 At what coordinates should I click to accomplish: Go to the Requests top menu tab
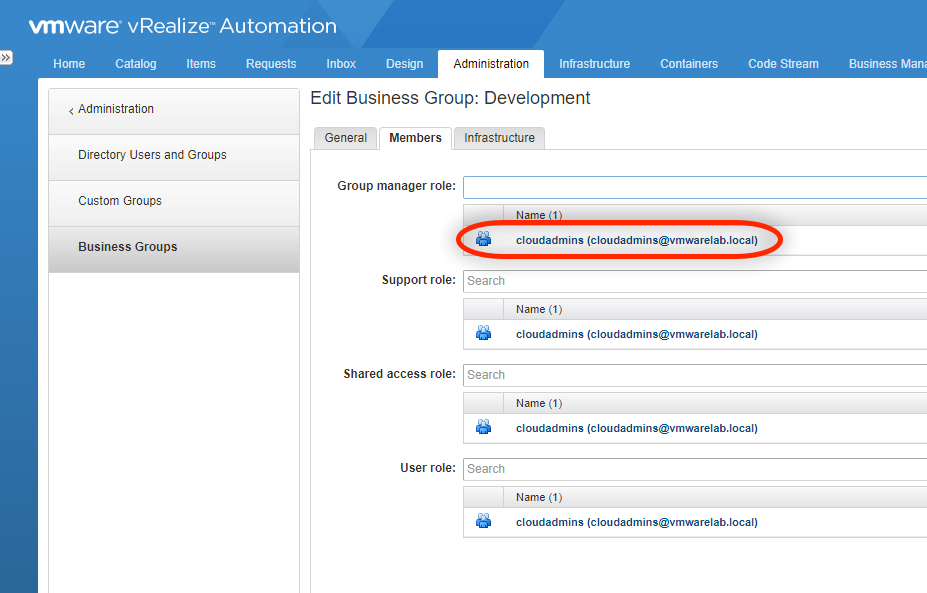coord(271,64)
